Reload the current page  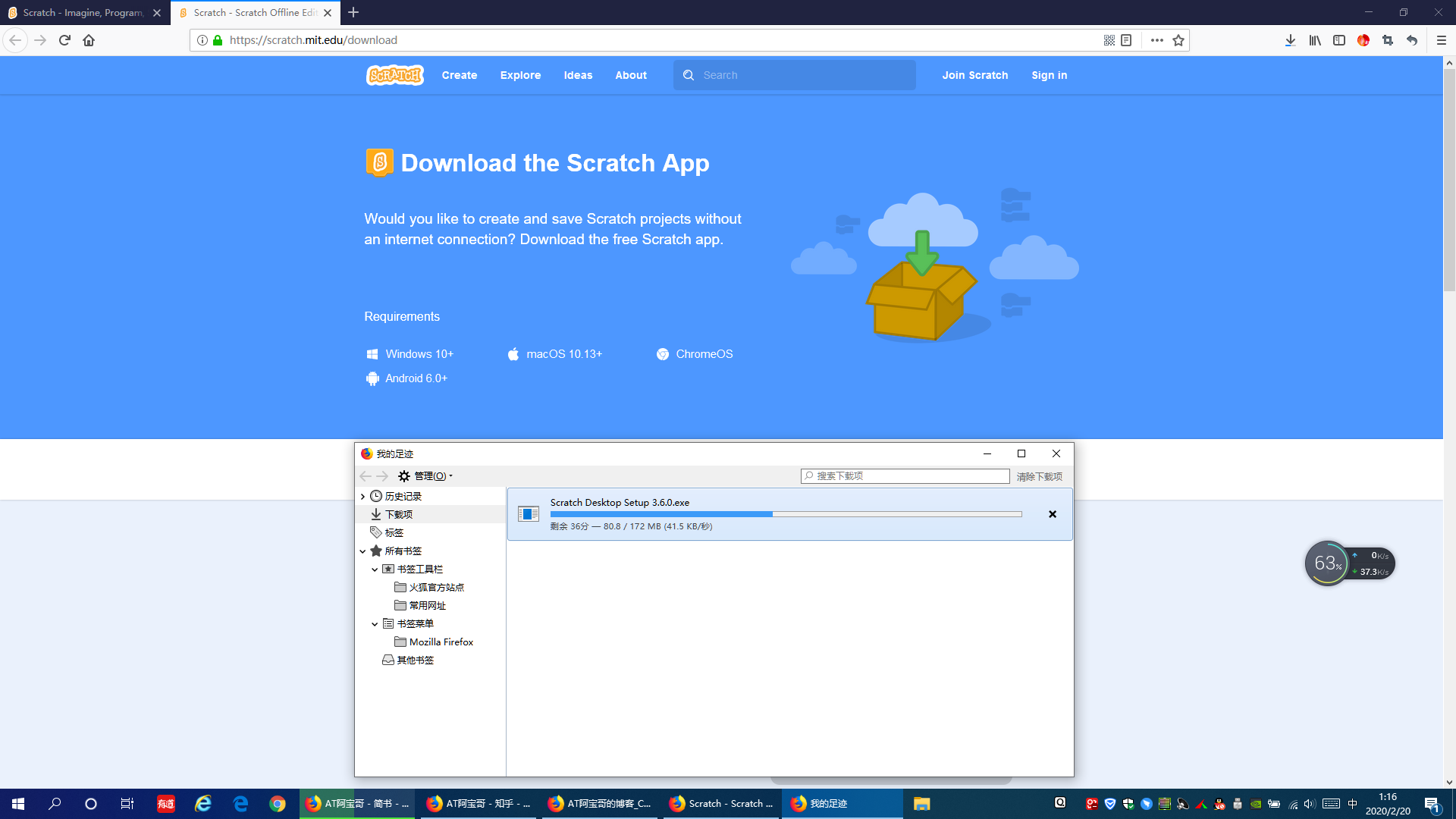pyautogui.click(x=64, y=40)
